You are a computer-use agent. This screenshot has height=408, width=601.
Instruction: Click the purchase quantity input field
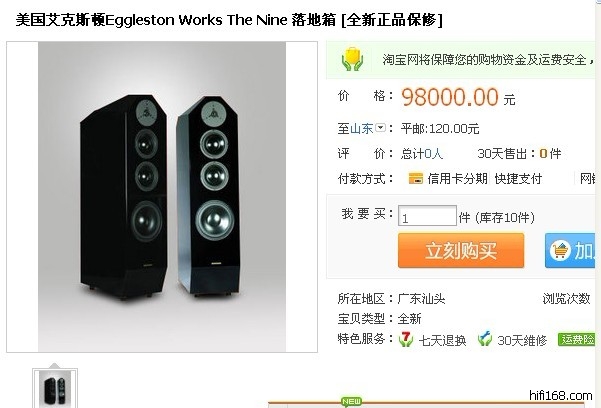[427, 216]
